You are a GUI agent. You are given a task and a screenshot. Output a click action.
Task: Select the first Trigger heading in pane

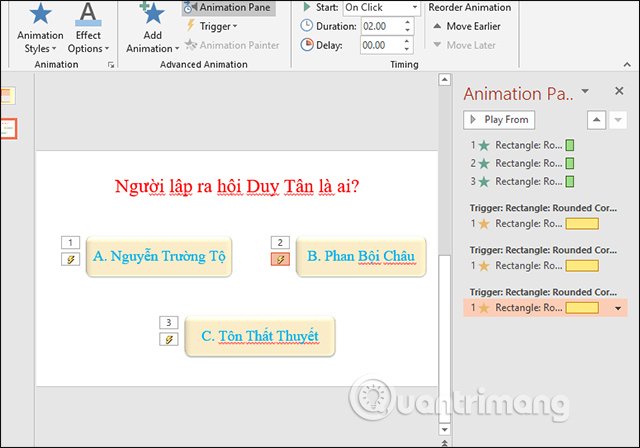click(543, 208)
